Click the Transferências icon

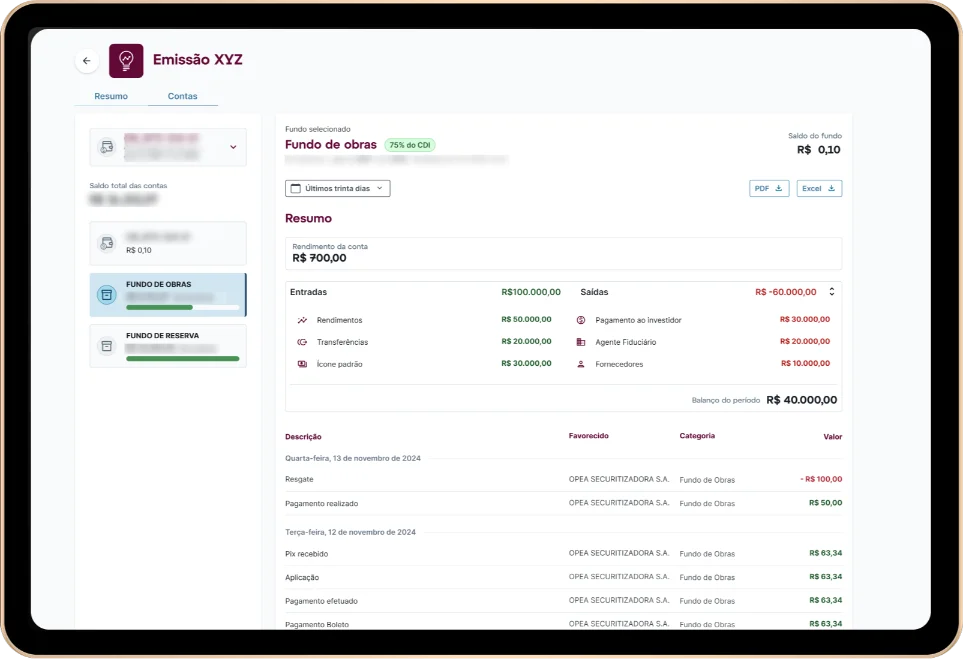(x=302, y=342)
